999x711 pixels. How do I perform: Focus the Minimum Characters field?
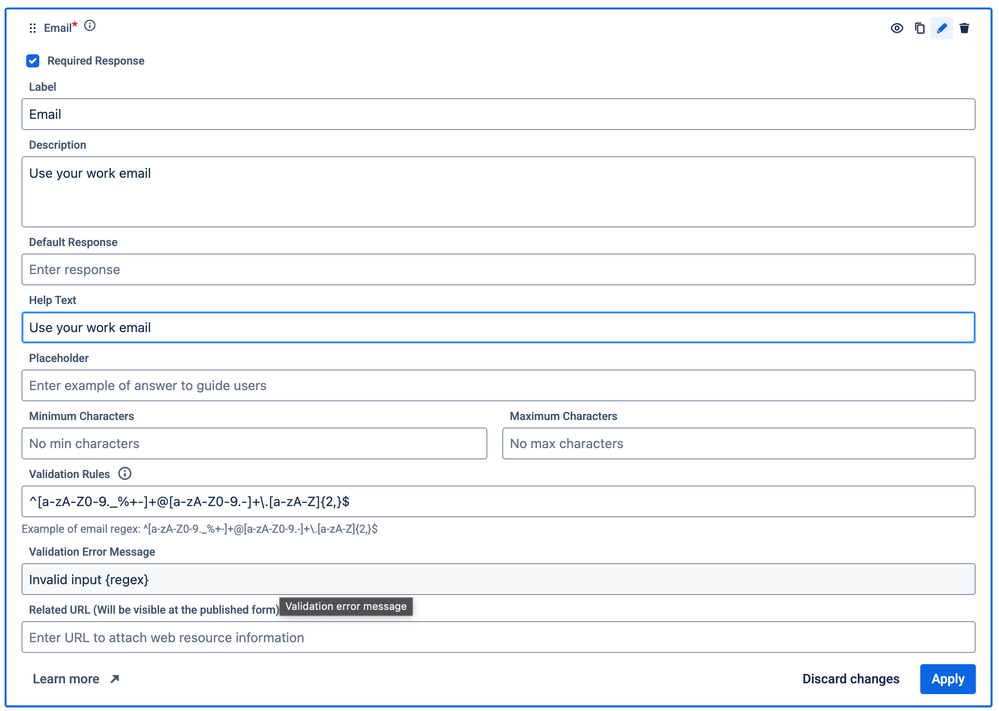(254, 443)
